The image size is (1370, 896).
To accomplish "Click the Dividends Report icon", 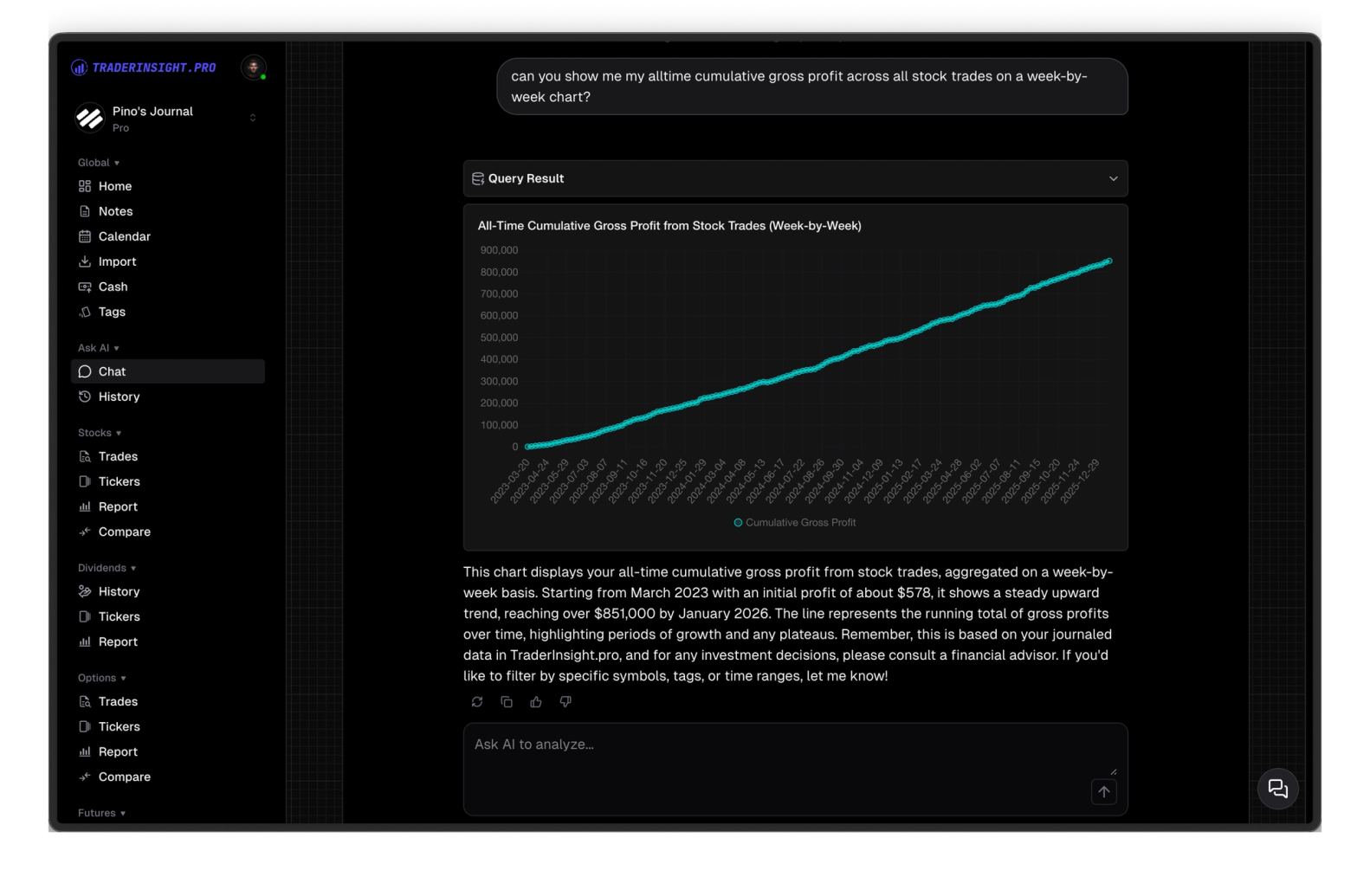I will pyautogui.click(x=85, y=641).
